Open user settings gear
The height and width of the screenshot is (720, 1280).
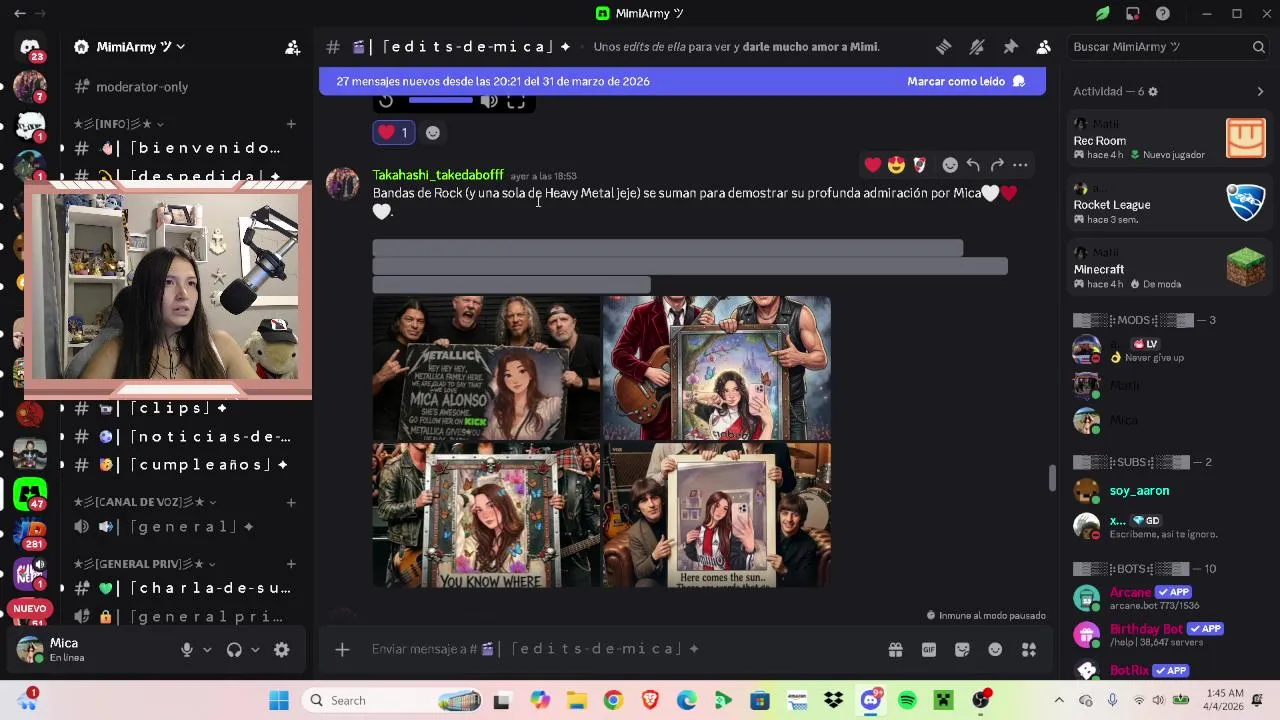(x=282, y=650)
